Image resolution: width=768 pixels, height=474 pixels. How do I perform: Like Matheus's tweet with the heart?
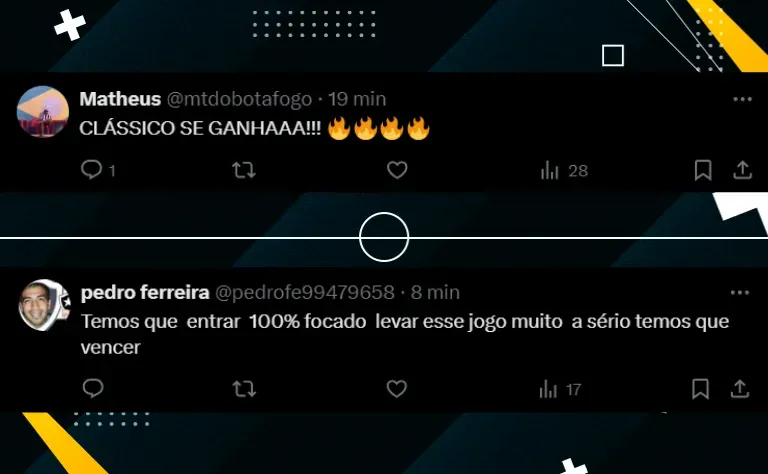[397, 170]
